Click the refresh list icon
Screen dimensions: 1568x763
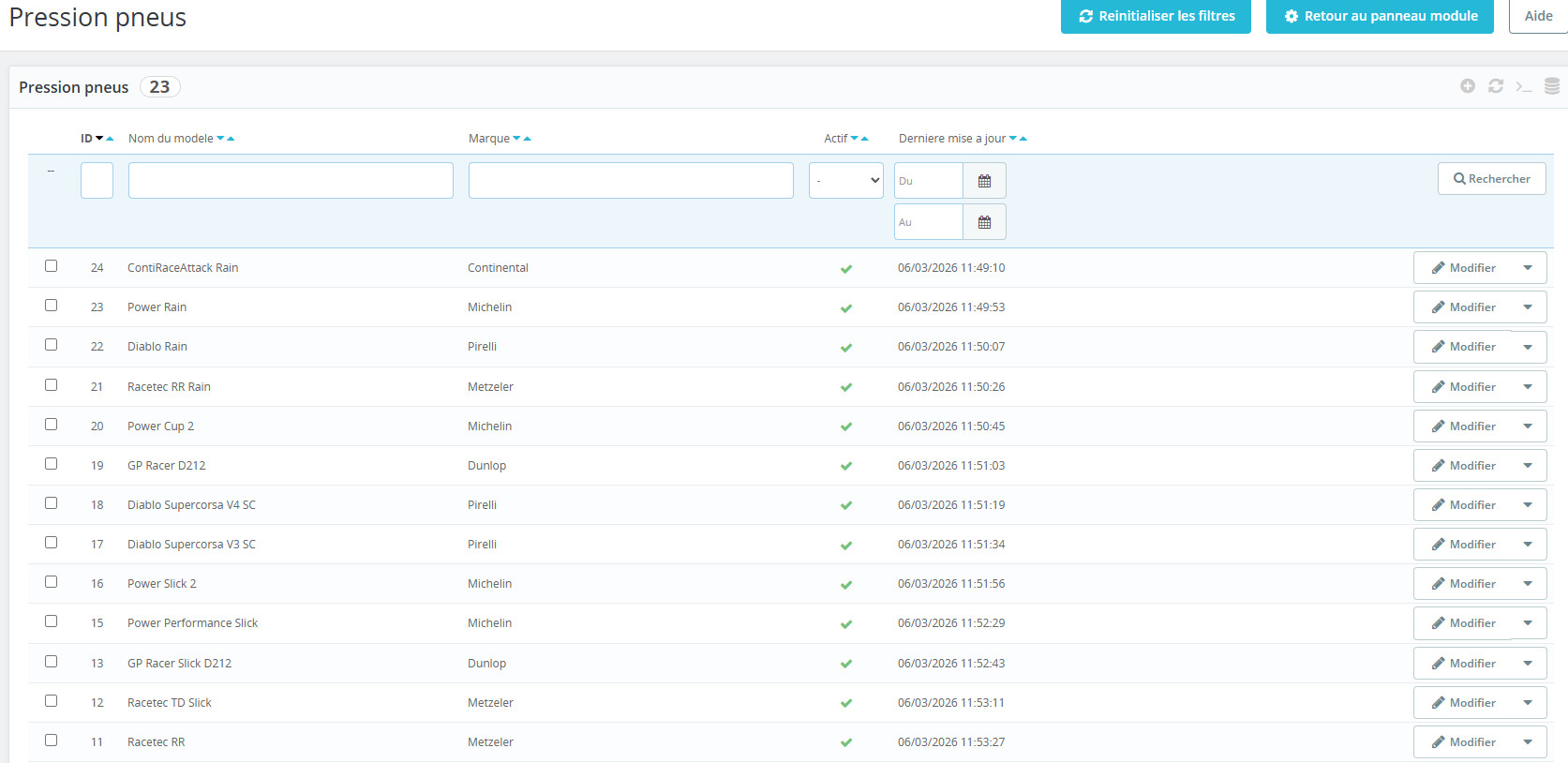pyautogui.click(x=1496, y=86)
